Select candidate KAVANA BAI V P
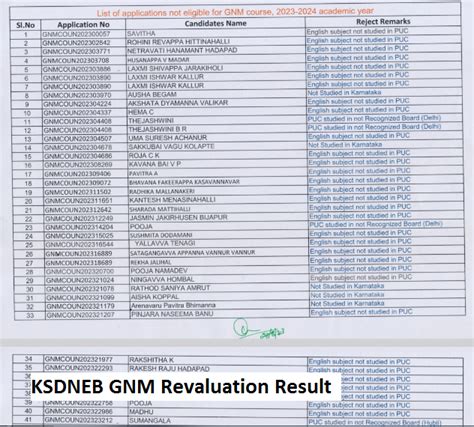The width and height of the screenshot is (474, 427). [155, 164]
